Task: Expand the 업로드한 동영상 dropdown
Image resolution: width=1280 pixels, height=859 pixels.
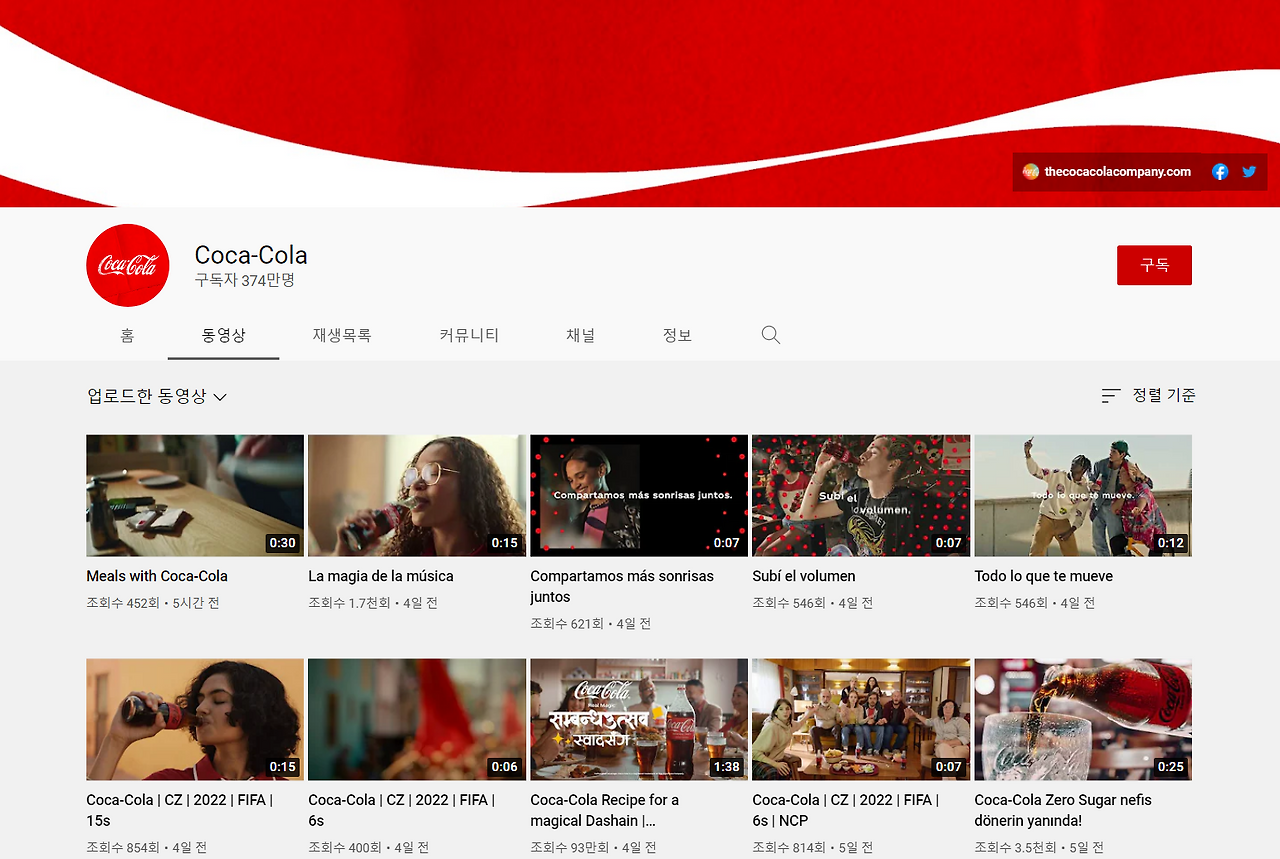Action: [157, 397]
